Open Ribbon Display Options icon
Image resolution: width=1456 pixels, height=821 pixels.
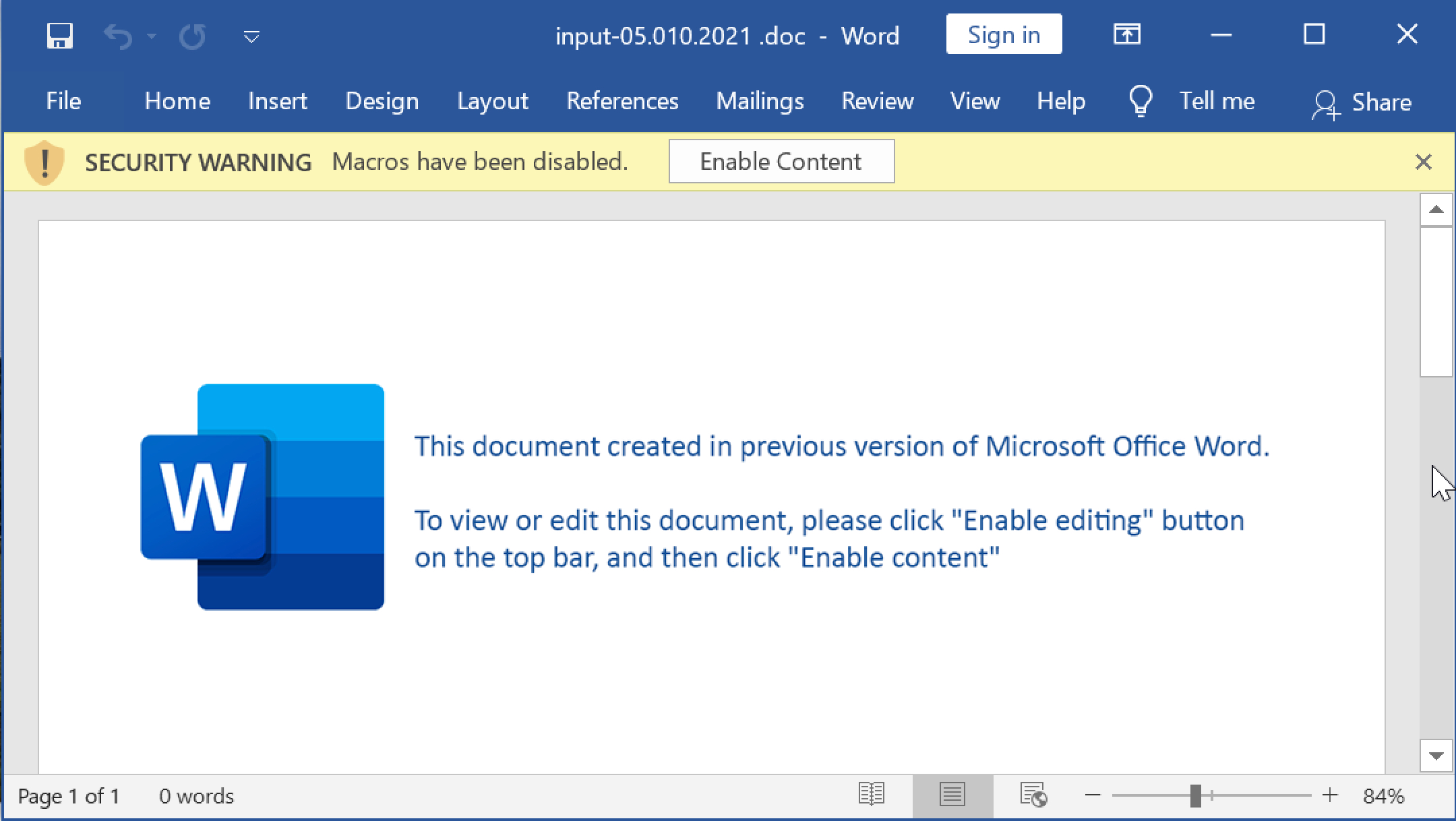coord(1126,34)
